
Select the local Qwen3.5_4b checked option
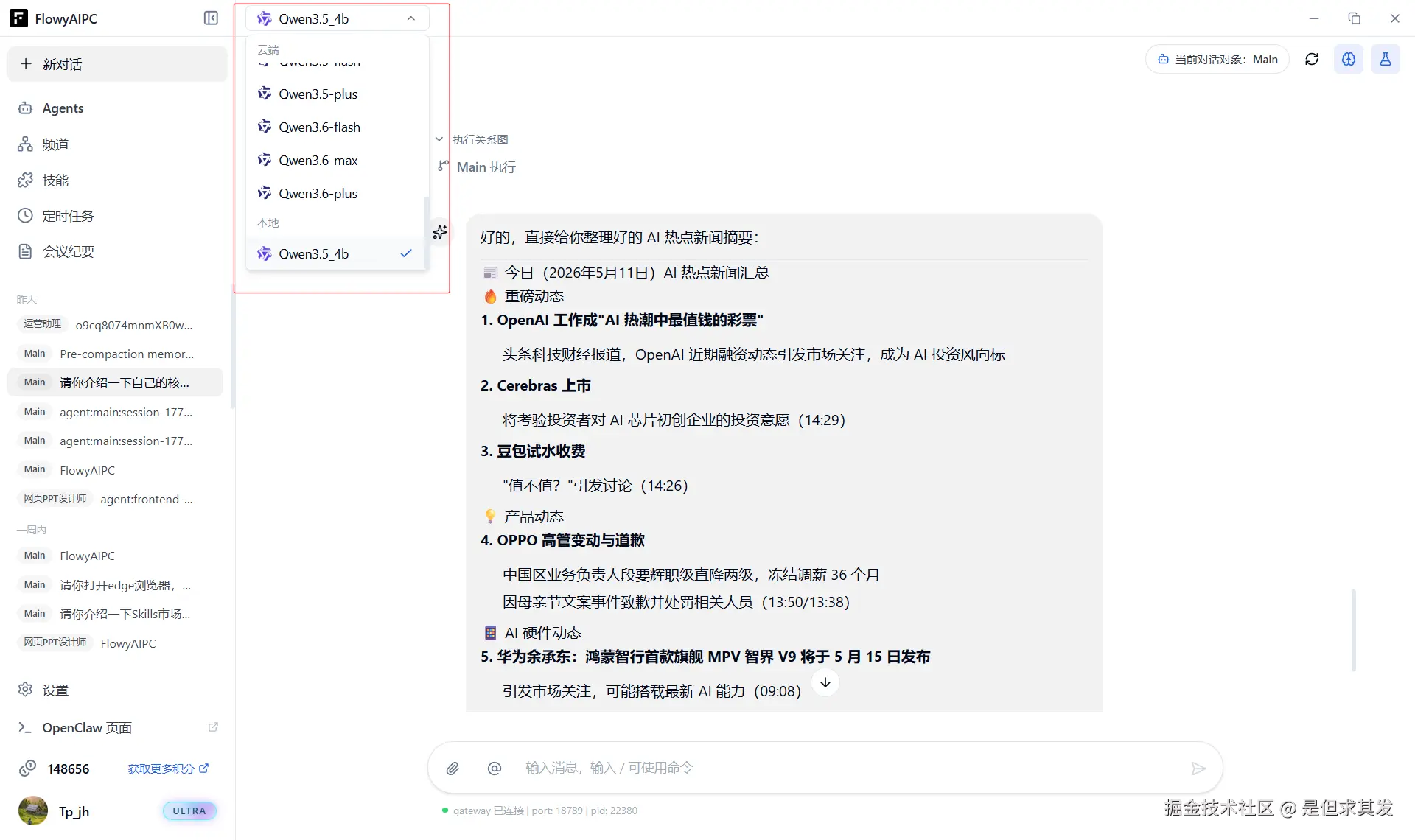336,254
